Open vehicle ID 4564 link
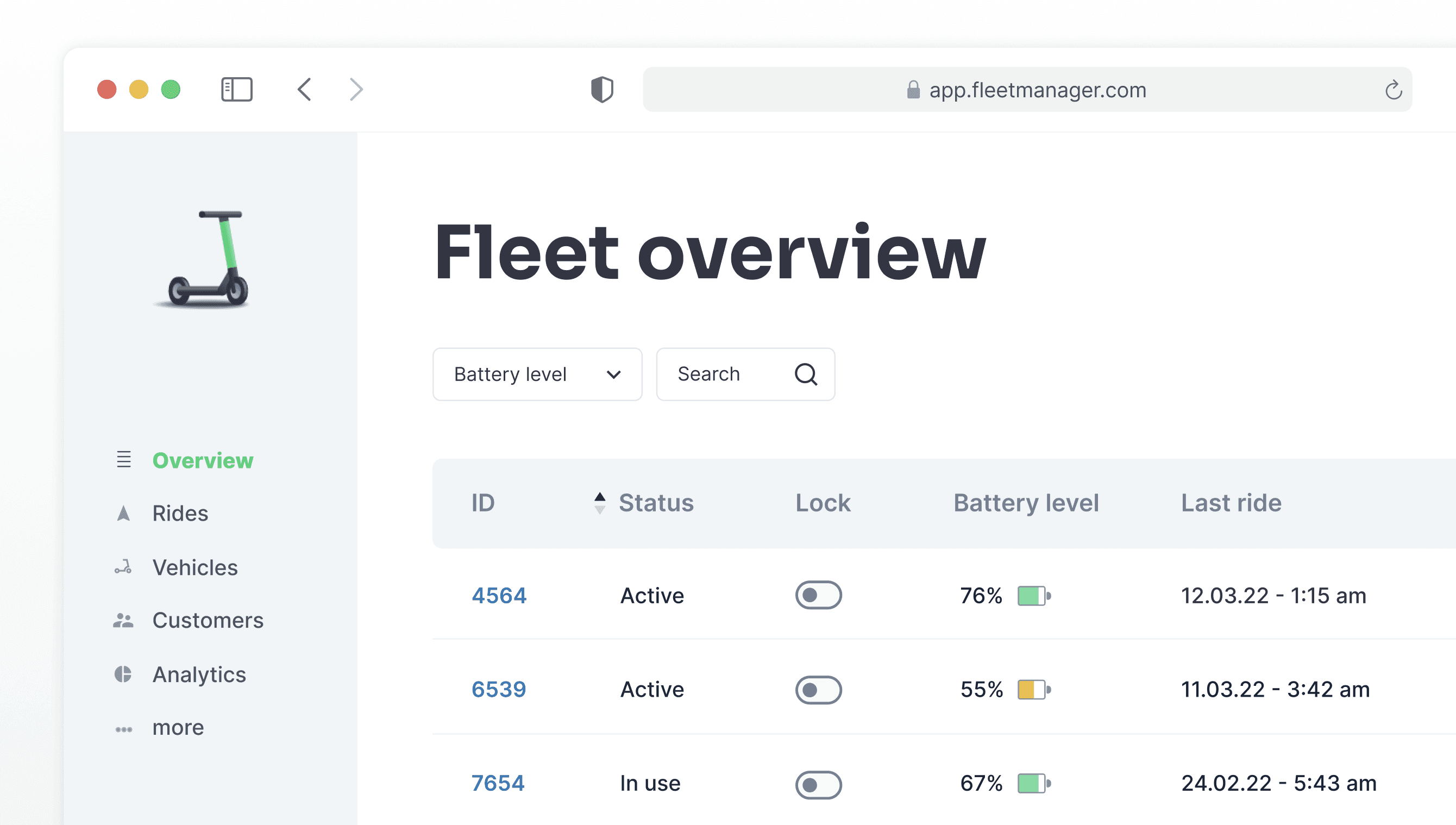Viewport: 1456px width, 825px height. tap(498, 596)
